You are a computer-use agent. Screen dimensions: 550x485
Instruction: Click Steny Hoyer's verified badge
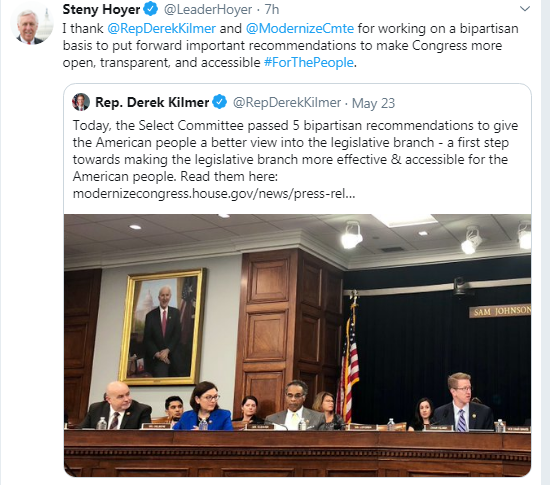151,9
